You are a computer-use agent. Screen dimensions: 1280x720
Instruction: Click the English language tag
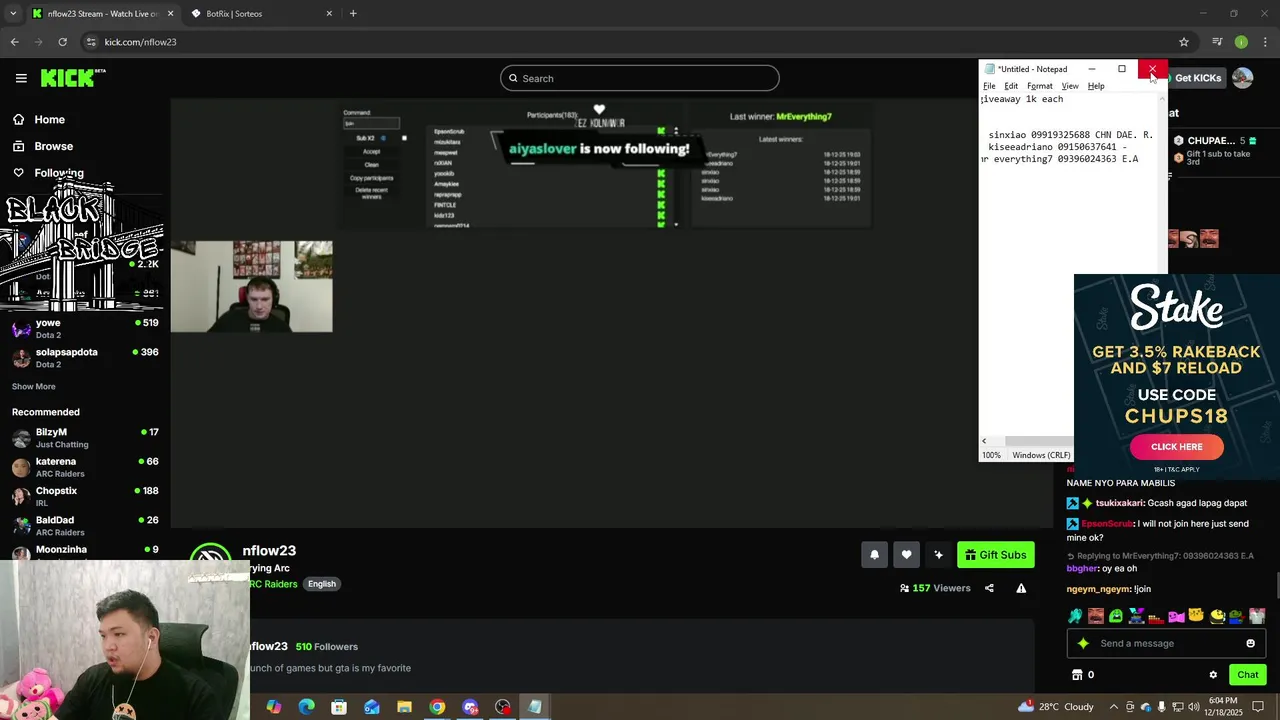tap(322, 584)
